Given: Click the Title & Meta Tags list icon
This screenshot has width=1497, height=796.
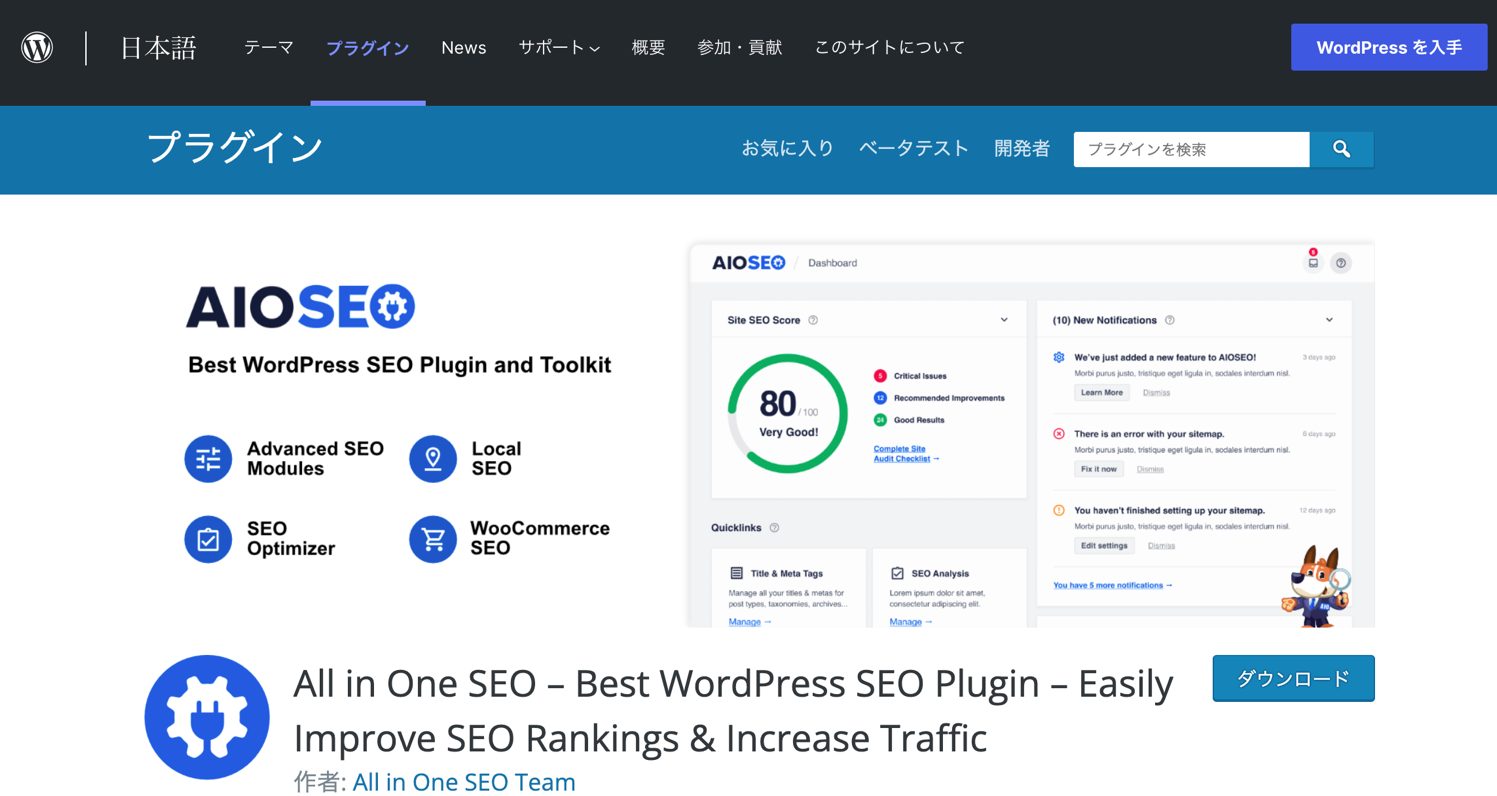Looking at the screenshot, I should (x=736, y=573).
